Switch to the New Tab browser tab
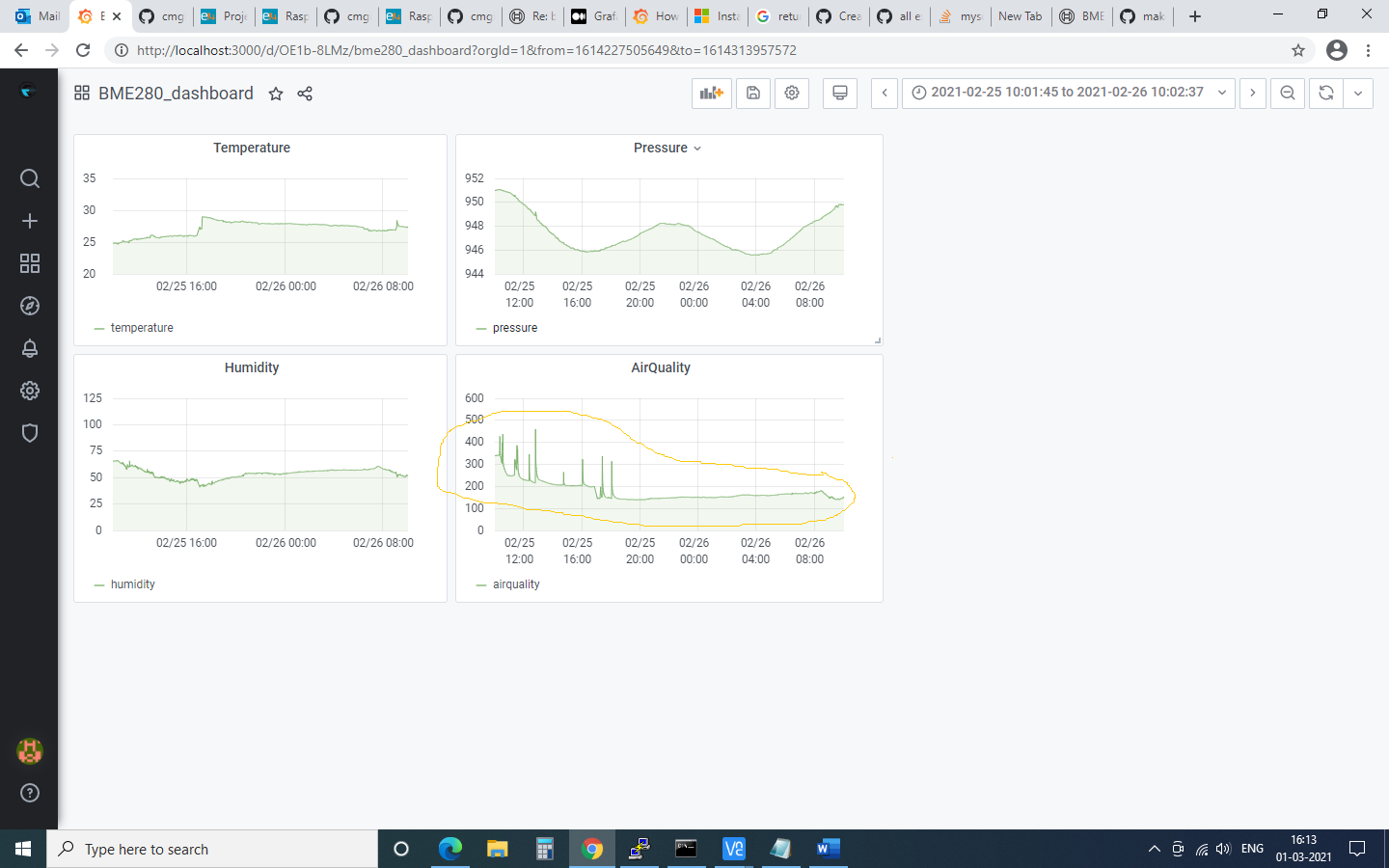Viewport: 1389px width, 868px height. coord(1021,15)
